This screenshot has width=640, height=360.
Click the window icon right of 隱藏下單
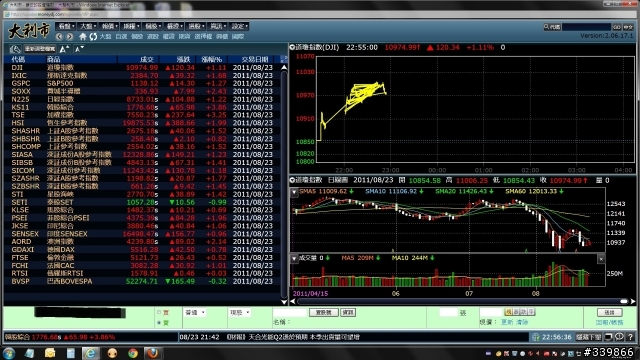click(x=608, y=337)
